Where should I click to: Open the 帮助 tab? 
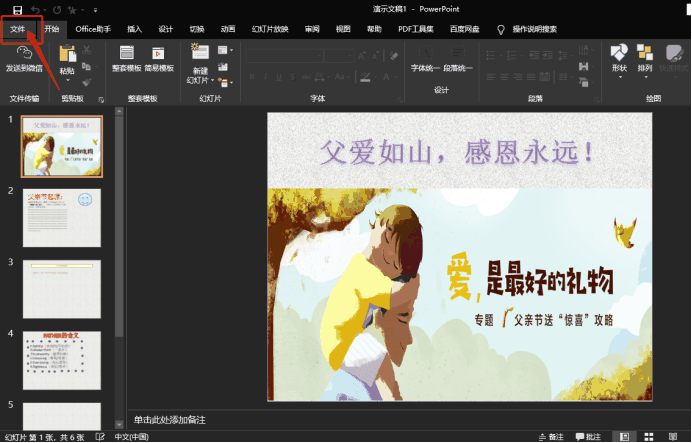point(374,29)
